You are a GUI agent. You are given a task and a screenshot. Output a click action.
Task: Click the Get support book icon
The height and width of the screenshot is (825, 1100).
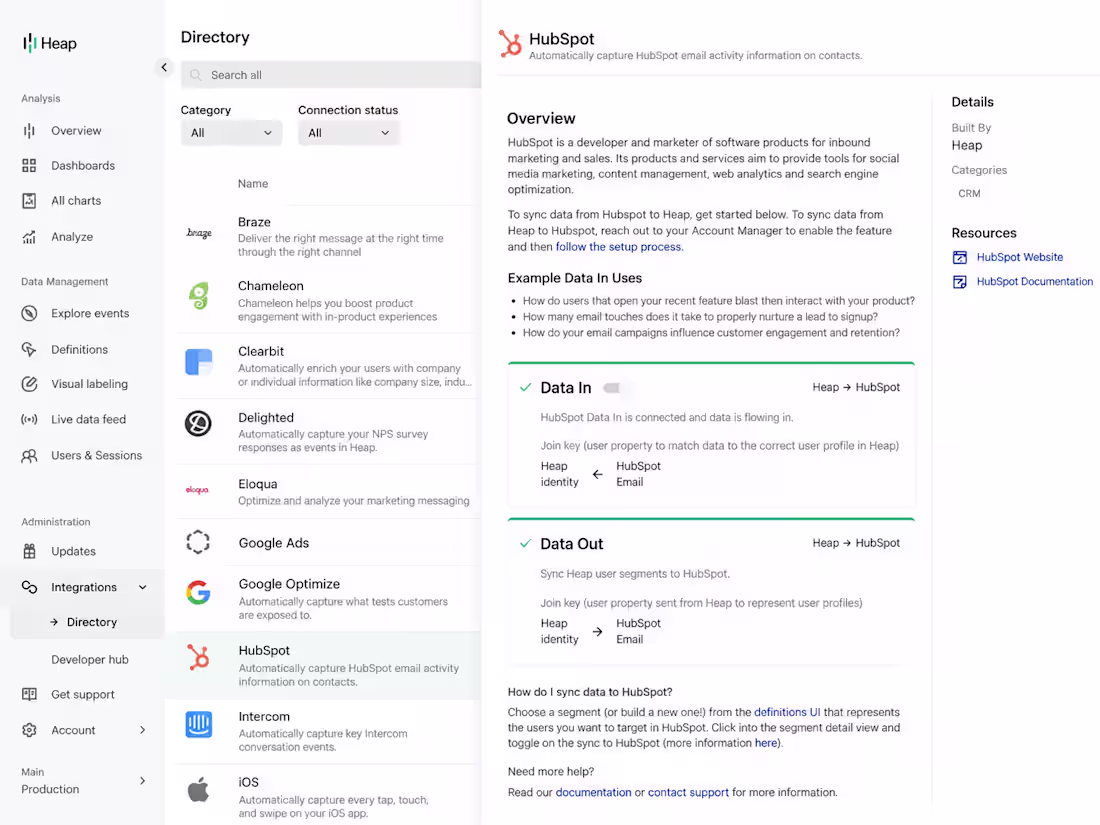coord(29,695)
